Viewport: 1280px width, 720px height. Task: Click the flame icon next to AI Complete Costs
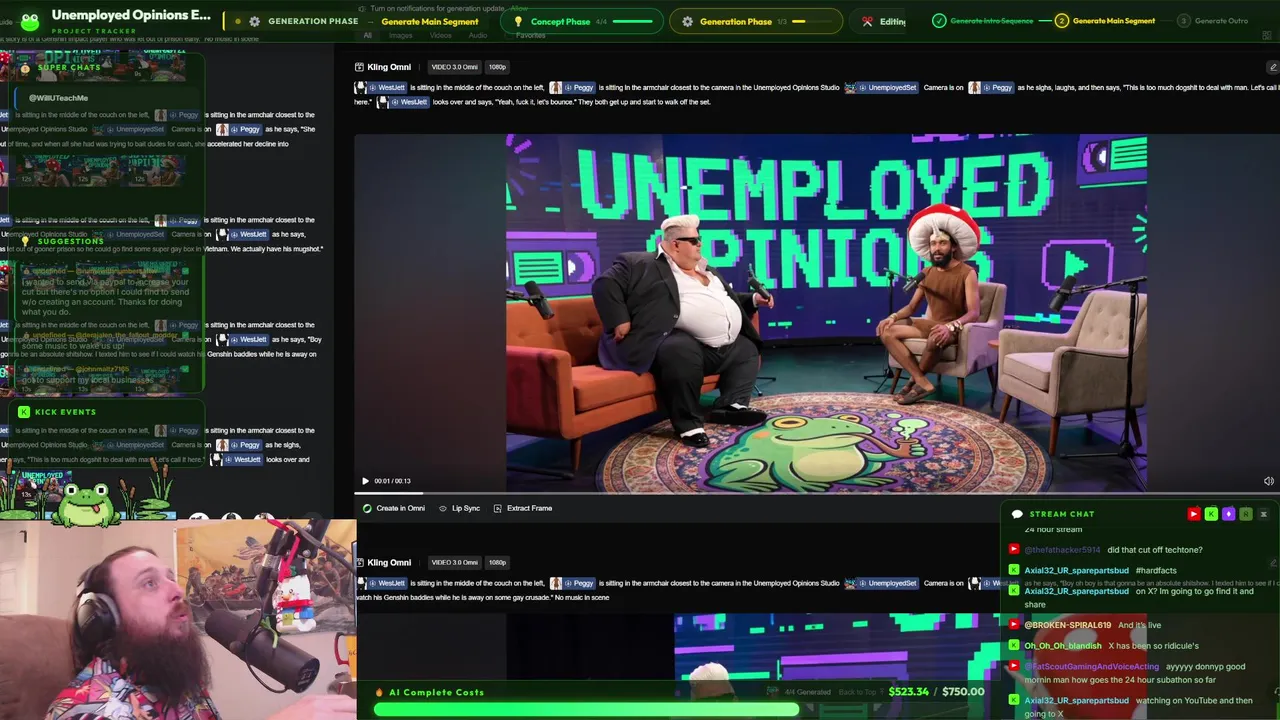(x=379, y=692)
